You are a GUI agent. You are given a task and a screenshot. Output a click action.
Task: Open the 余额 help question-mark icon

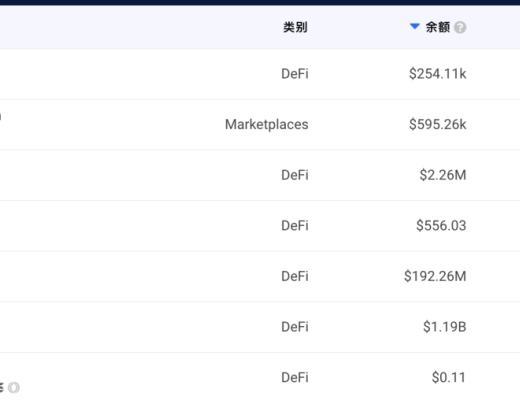point(460,27)
